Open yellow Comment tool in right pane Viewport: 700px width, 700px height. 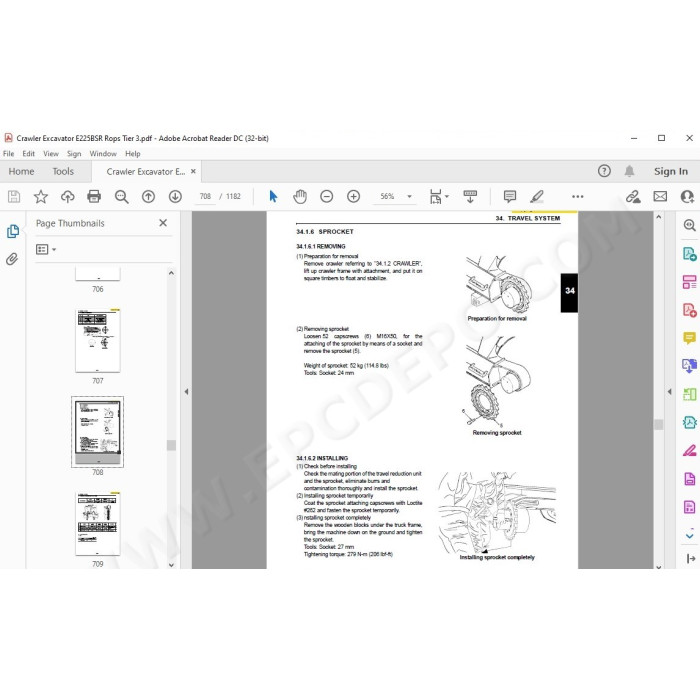tap(689, 338)
